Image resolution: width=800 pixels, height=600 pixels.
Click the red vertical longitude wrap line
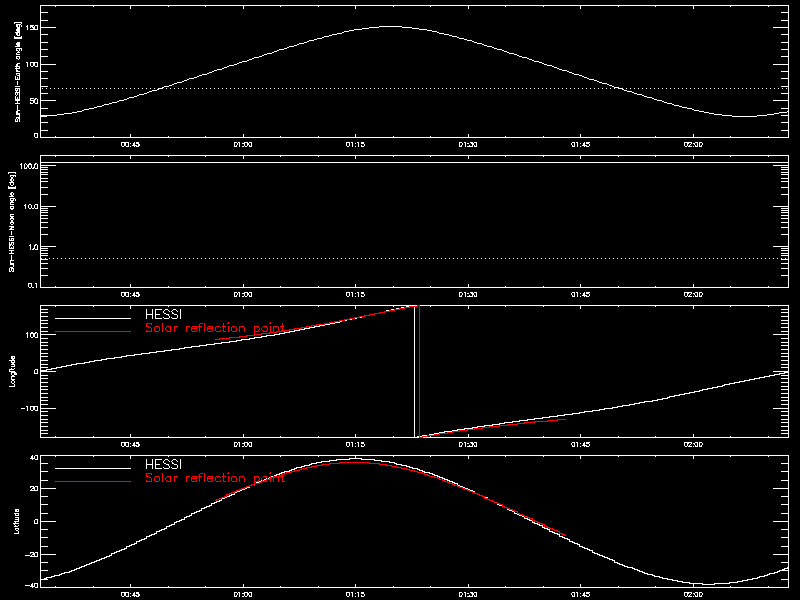[x=419, y=371]
